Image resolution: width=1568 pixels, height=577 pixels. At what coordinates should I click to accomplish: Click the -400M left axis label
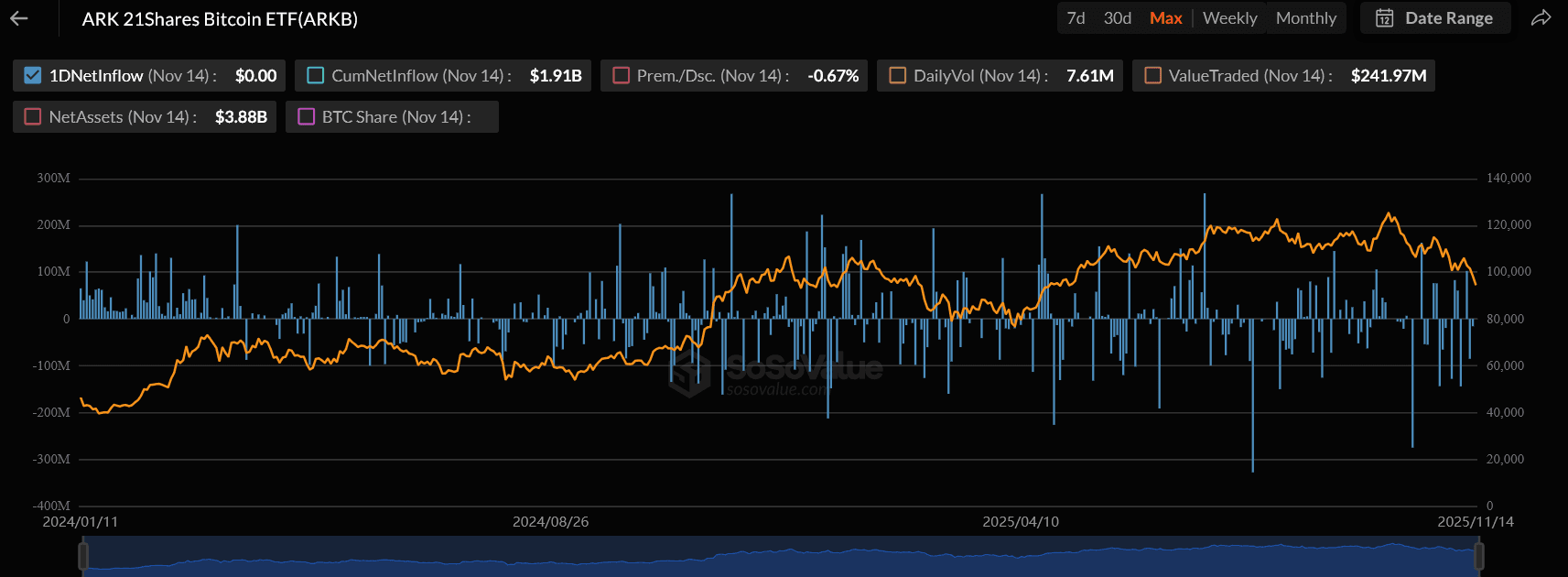pos(51,506)
